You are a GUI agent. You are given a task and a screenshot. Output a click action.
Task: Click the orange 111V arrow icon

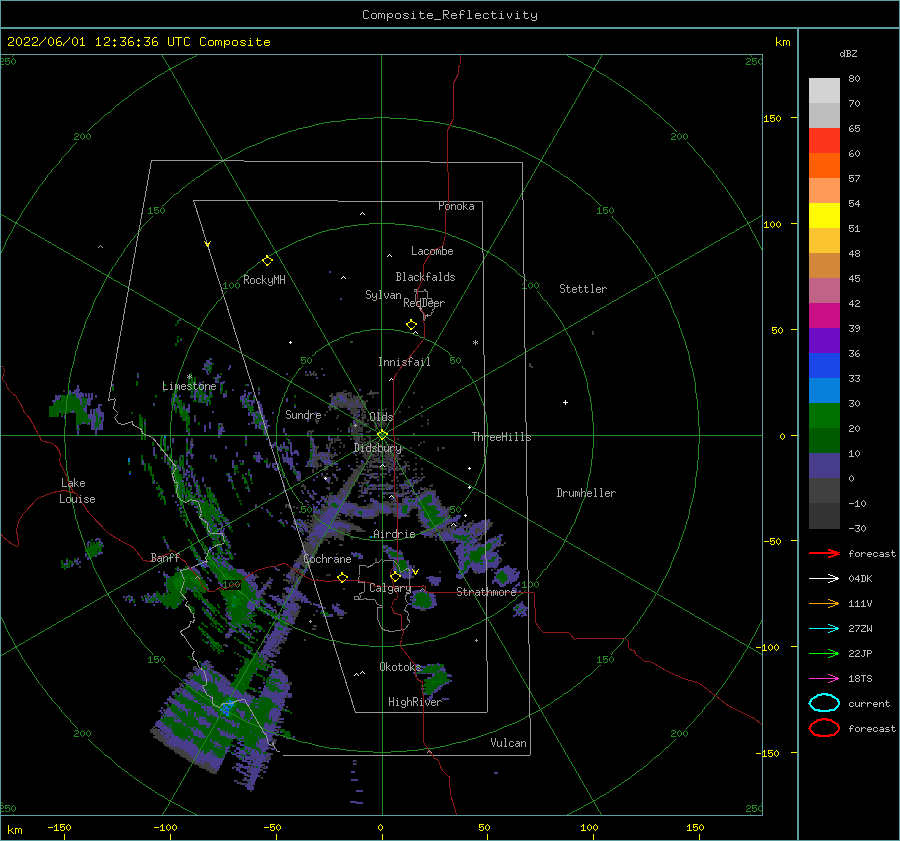click(824, 603)
